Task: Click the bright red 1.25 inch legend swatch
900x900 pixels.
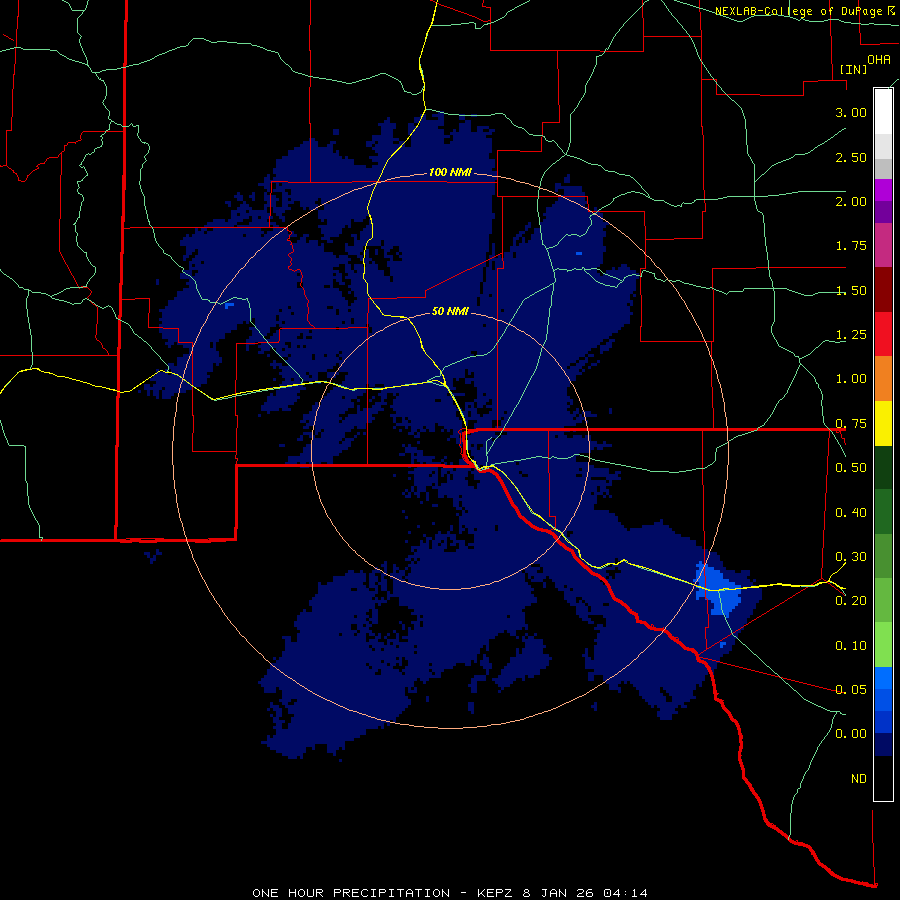Action: pos(883,334)
